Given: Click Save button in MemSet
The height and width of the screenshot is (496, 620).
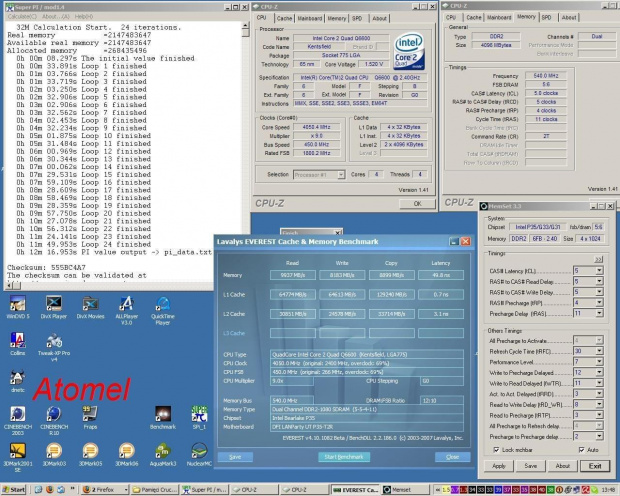Looking at the screenshot, I should (531, 466).
